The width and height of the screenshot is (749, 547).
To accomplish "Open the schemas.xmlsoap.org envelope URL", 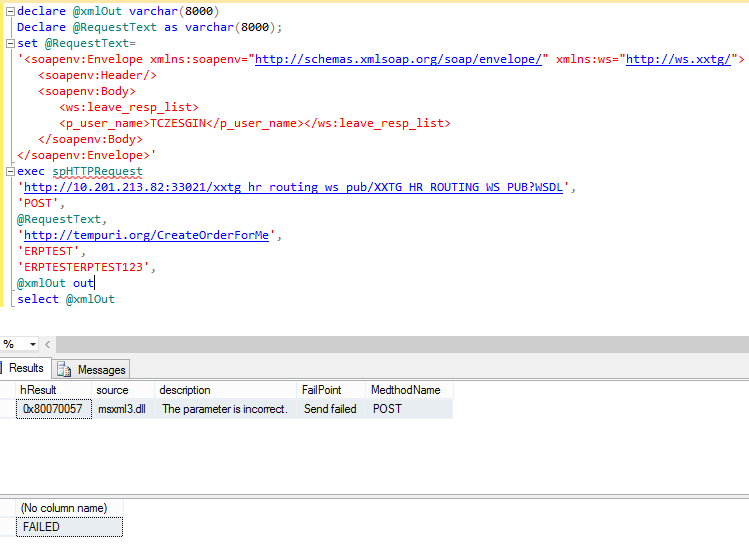I will pos(399,59).
